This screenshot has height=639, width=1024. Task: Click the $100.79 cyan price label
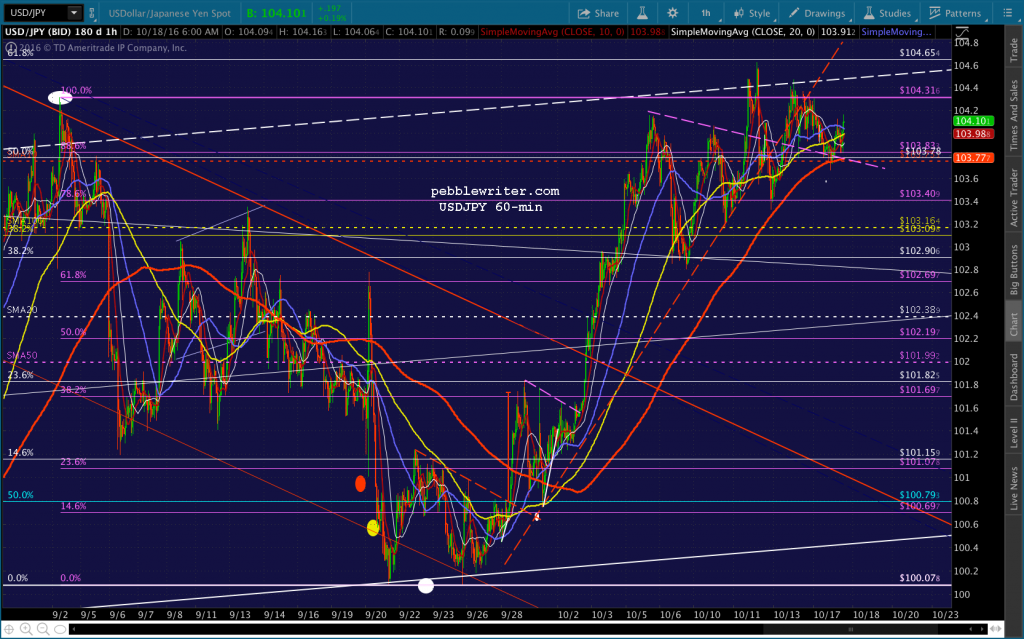(x=920, y=495)
